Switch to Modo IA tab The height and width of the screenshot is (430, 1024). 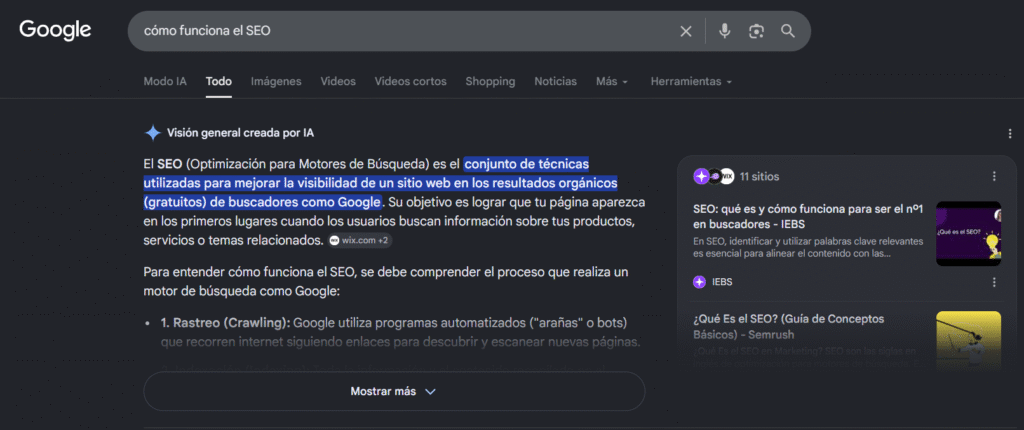[x=165, y=82]
